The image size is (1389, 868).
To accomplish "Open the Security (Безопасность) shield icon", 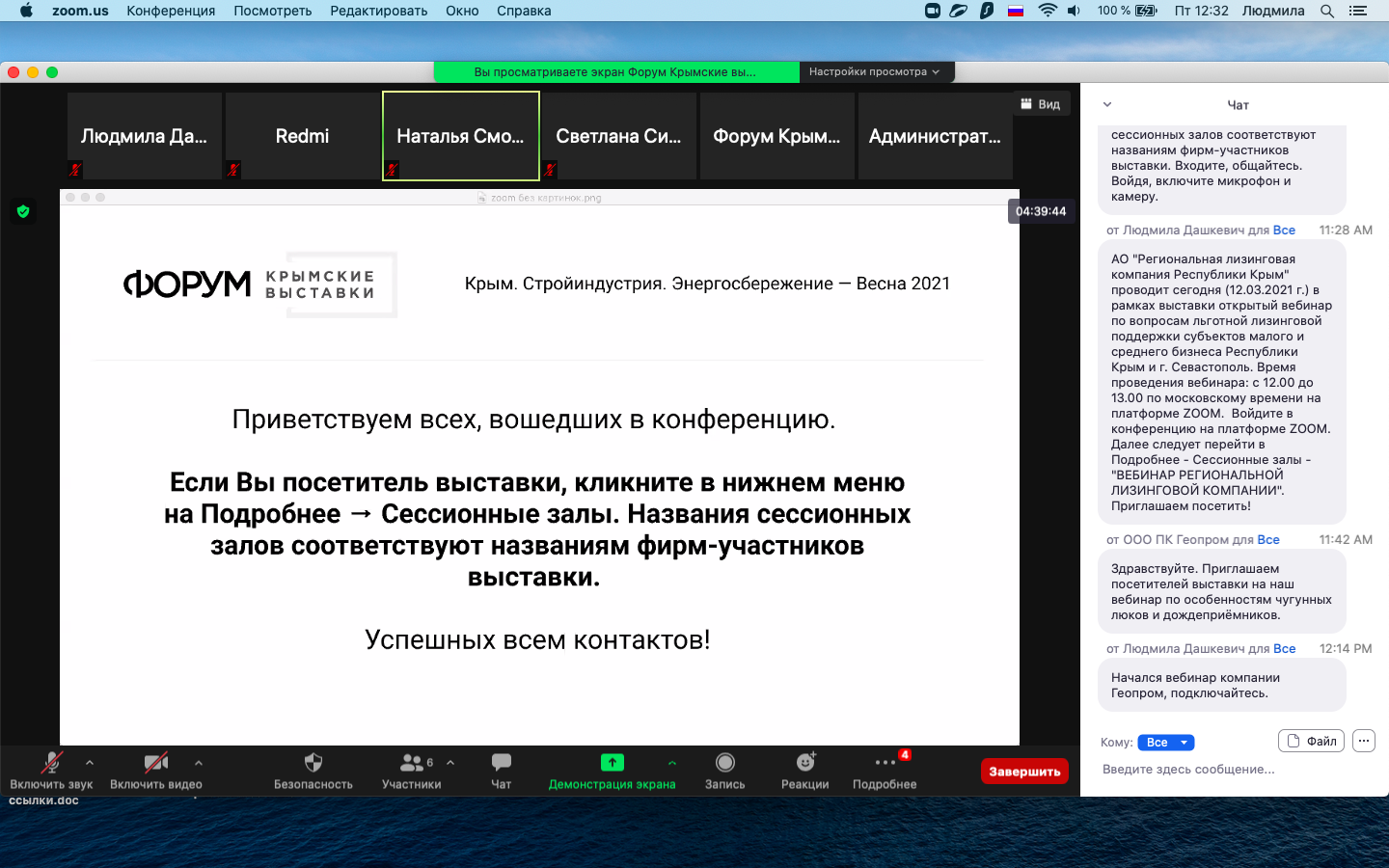I will coord(313,764).
